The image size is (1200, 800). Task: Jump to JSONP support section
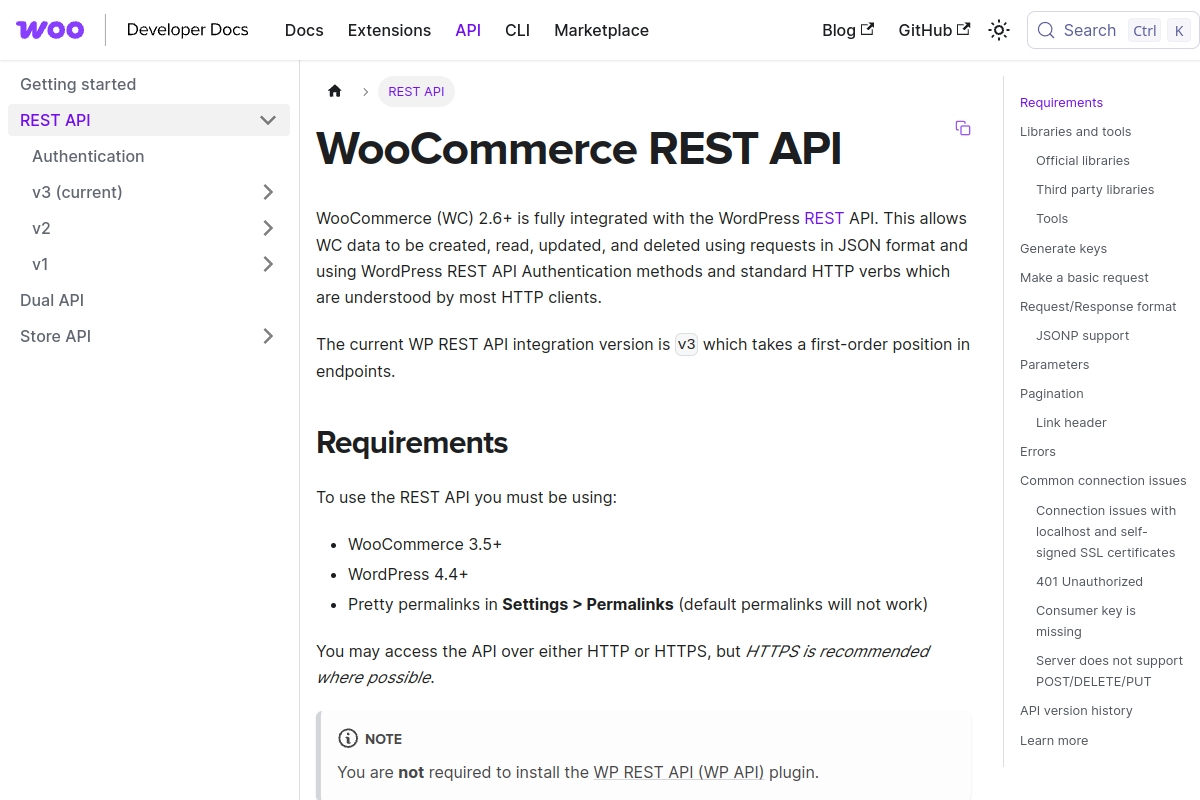click(x=1082, y=335)
